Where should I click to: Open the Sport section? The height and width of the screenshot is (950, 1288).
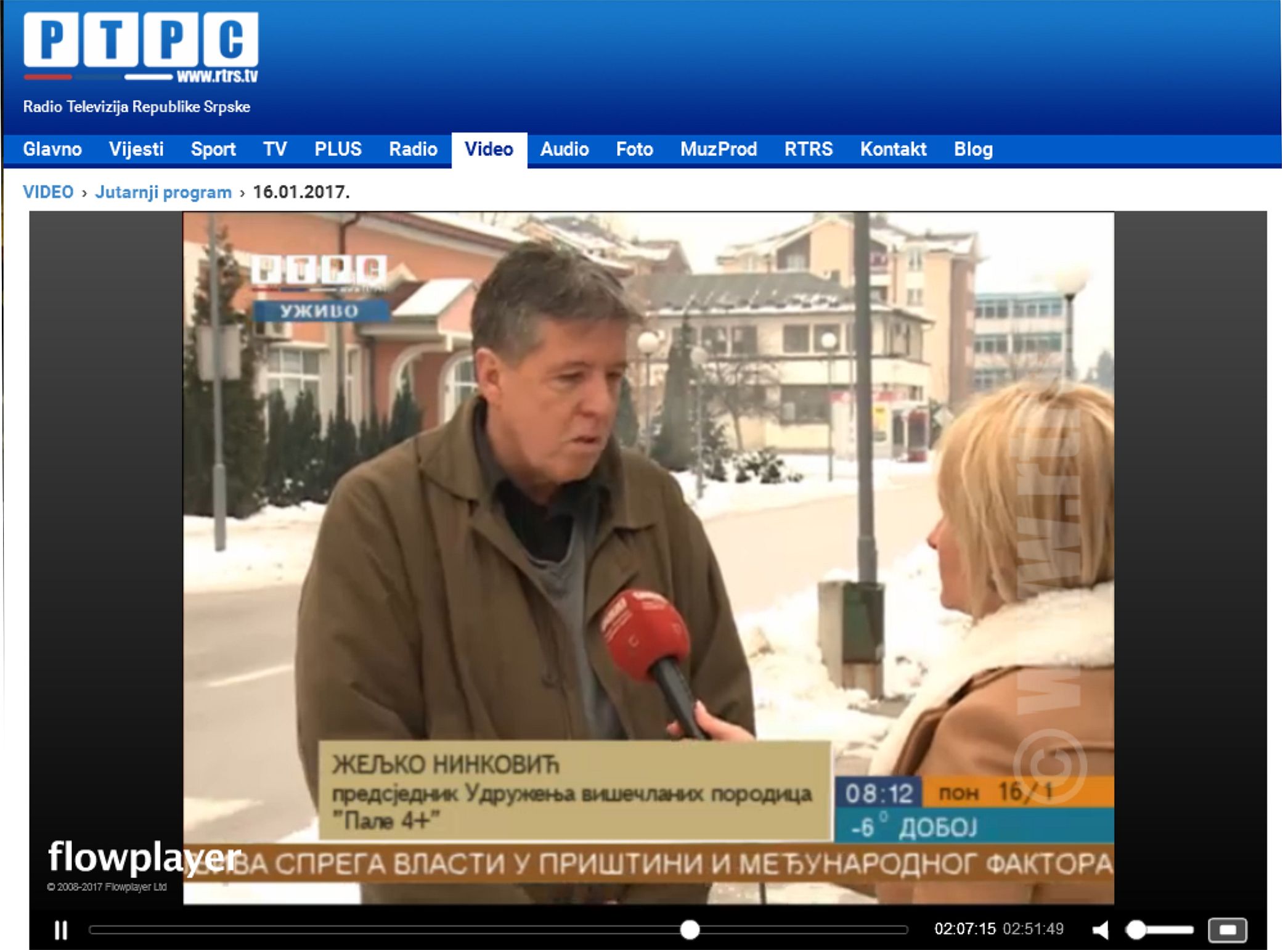[x=213, y=149]
